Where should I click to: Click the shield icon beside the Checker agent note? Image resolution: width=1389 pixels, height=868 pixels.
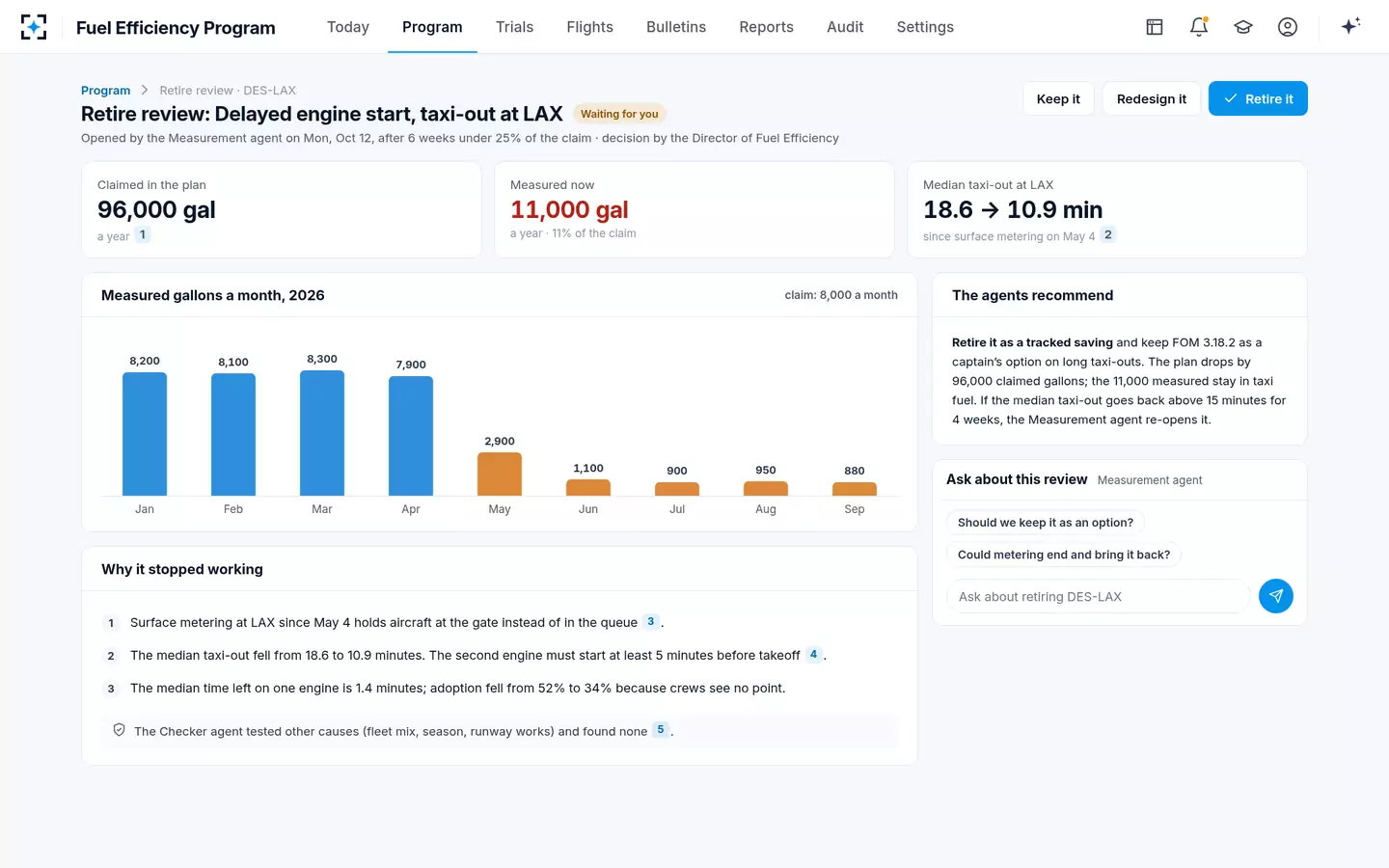coord(120,730)
